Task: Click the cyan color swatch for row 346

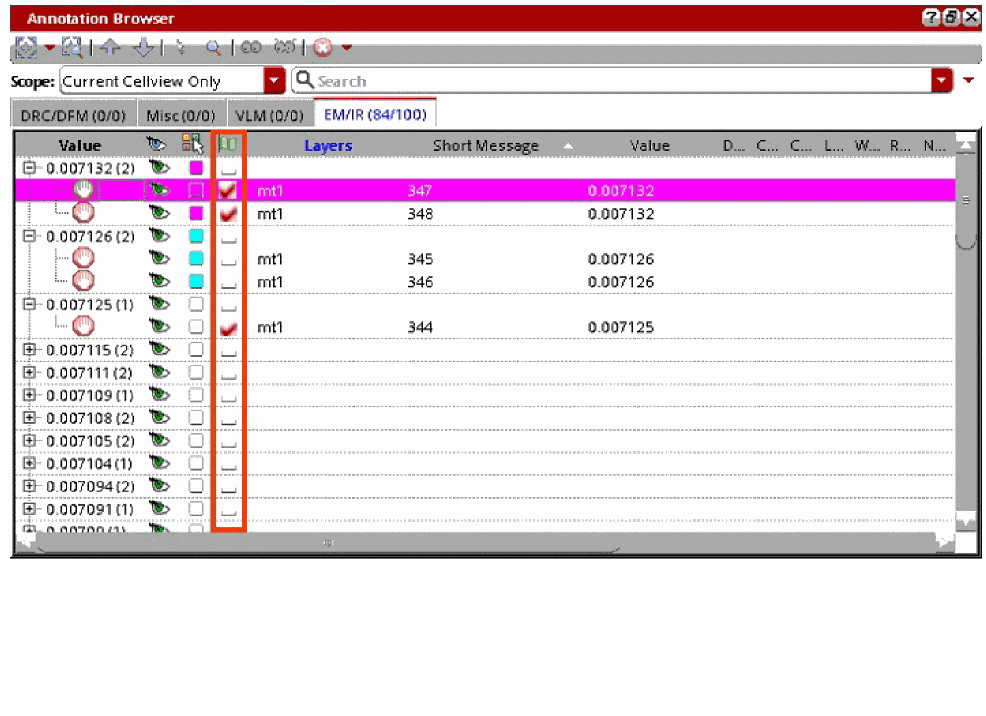Action: (x=196, y=281)
